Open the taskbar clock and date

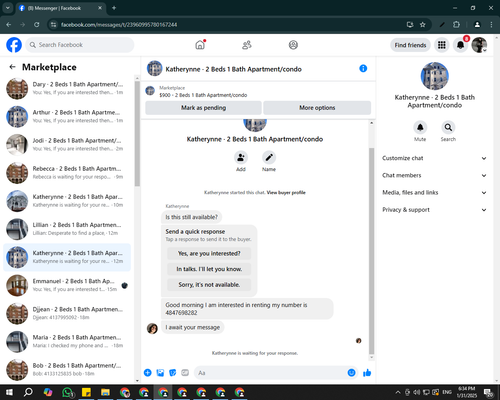click(x=467, y=392)
